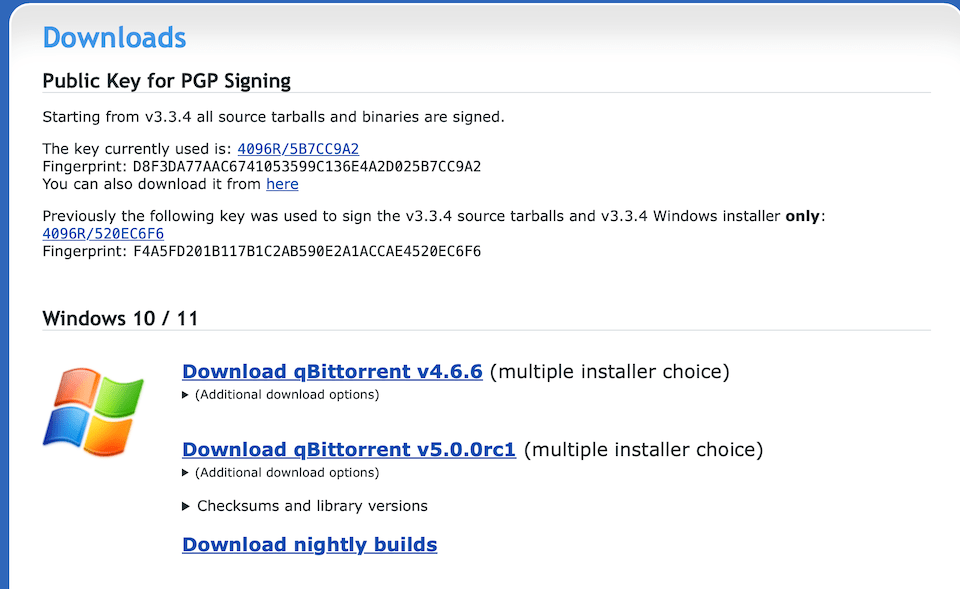This screenshot has height=589, width=960.
Task: Expand Checksums and library versions
Action: 305,506
